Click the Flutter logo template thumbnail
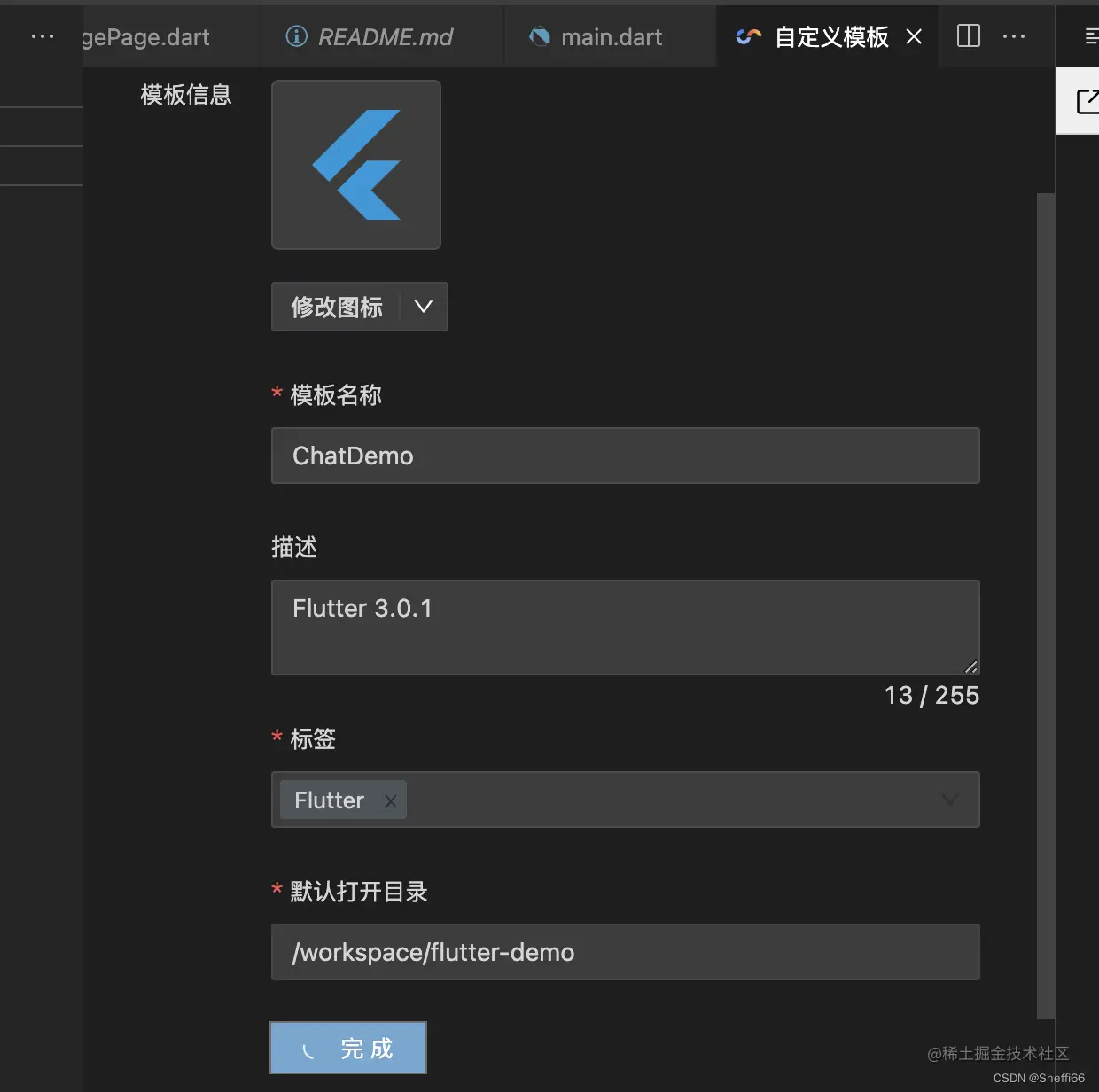The width and height of the screenshot is (1099, 1092). tap(355, 165)
